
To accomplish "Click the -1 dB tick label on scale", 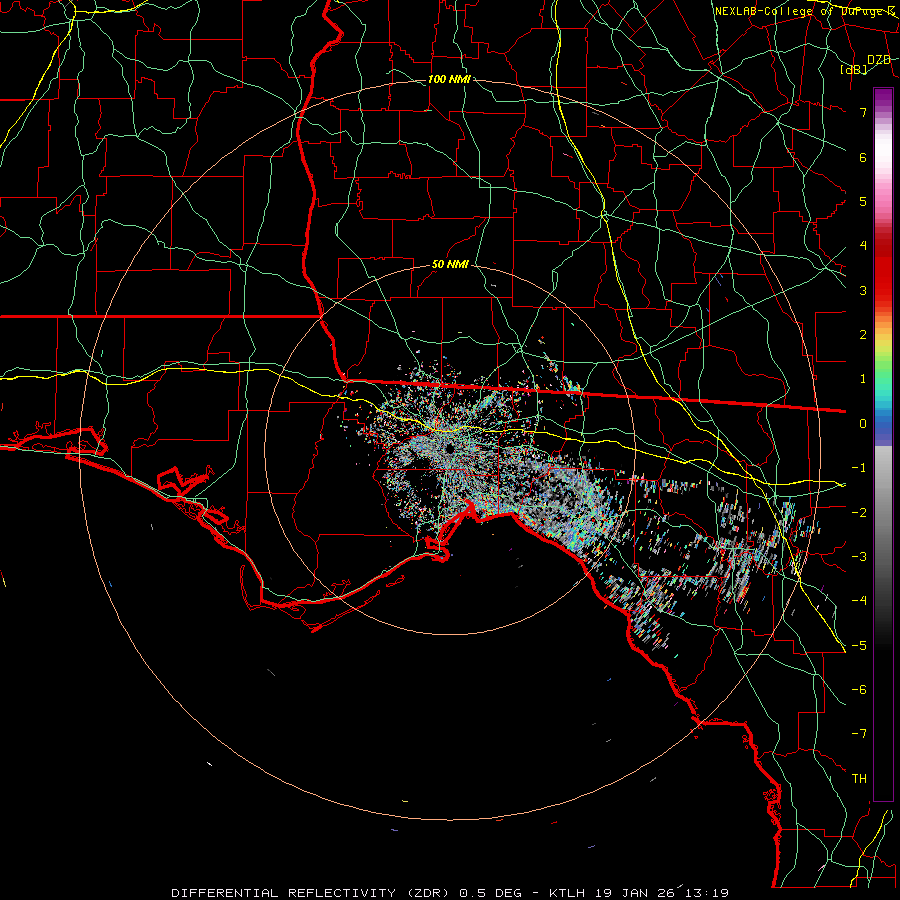I will 859,468.
